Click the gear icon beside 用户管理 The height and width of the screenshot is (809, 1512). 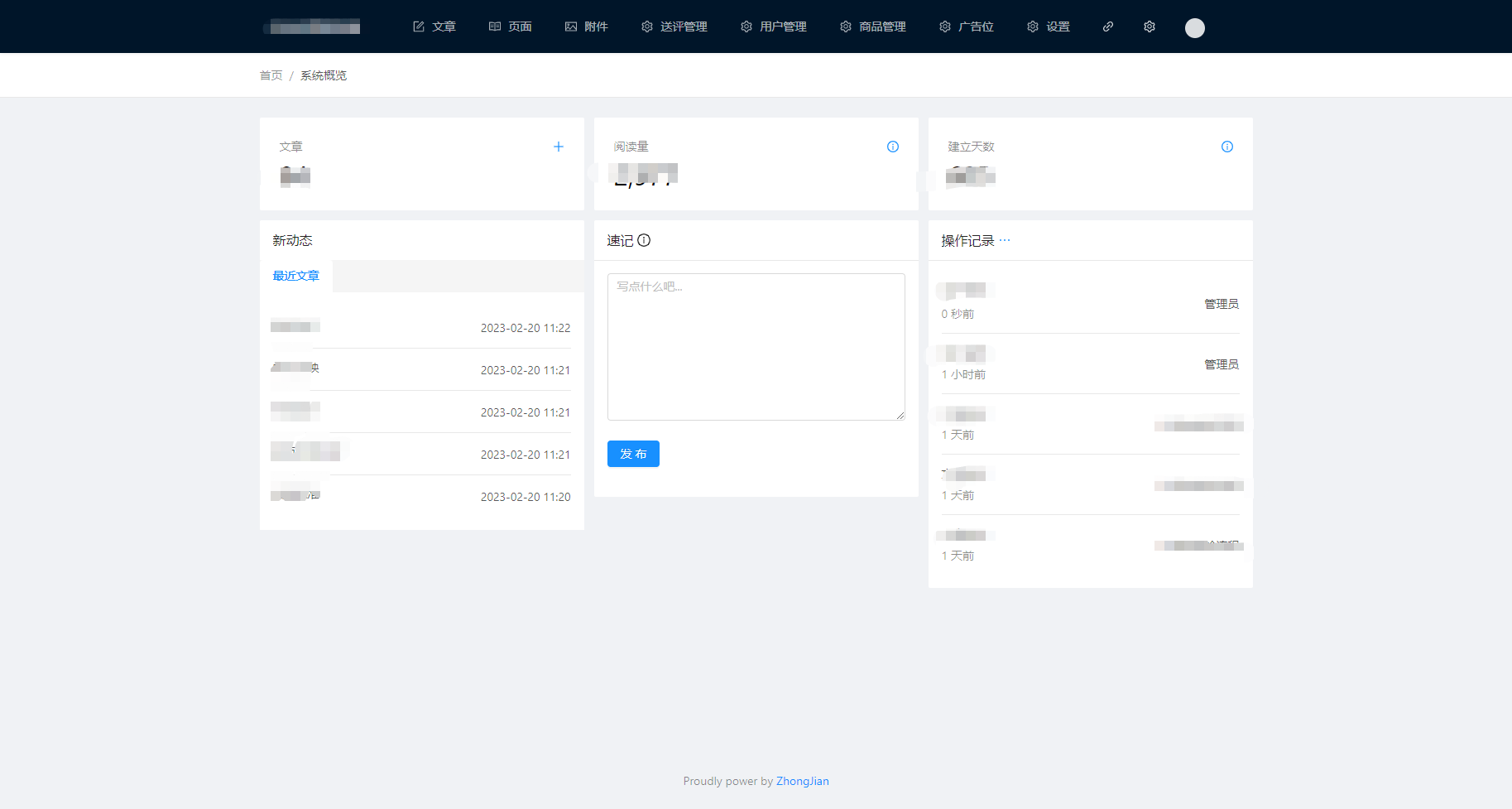(746, 26)
